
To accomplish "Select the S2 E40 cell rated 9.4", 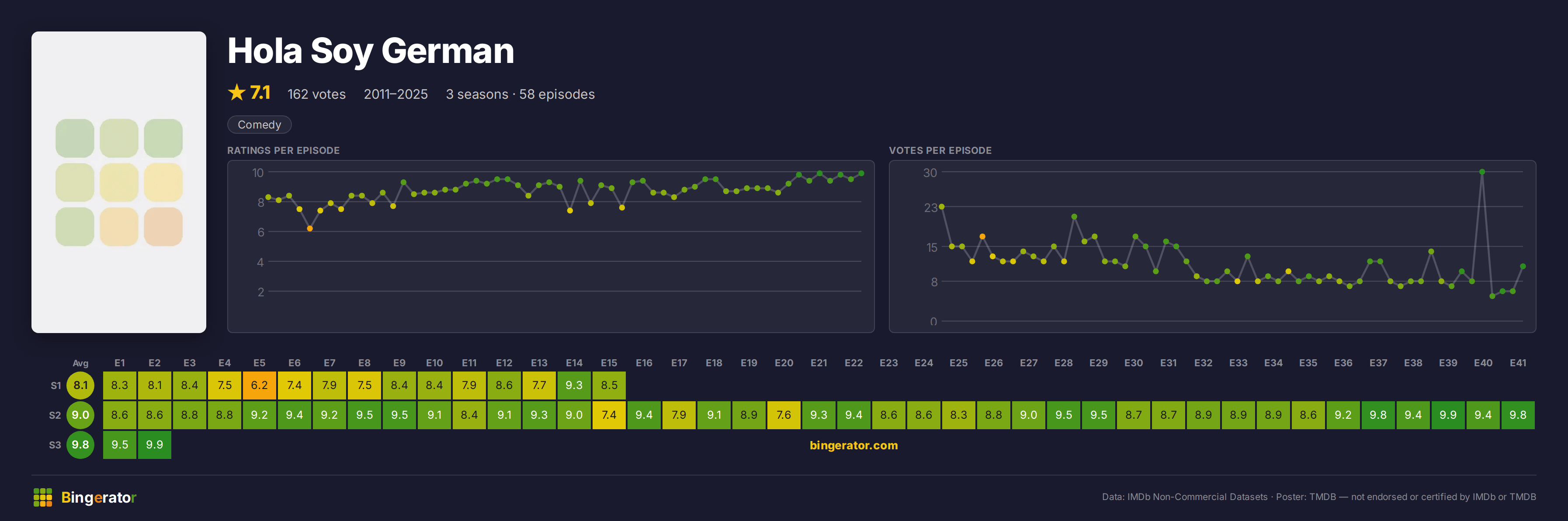I will (1483, 415).
